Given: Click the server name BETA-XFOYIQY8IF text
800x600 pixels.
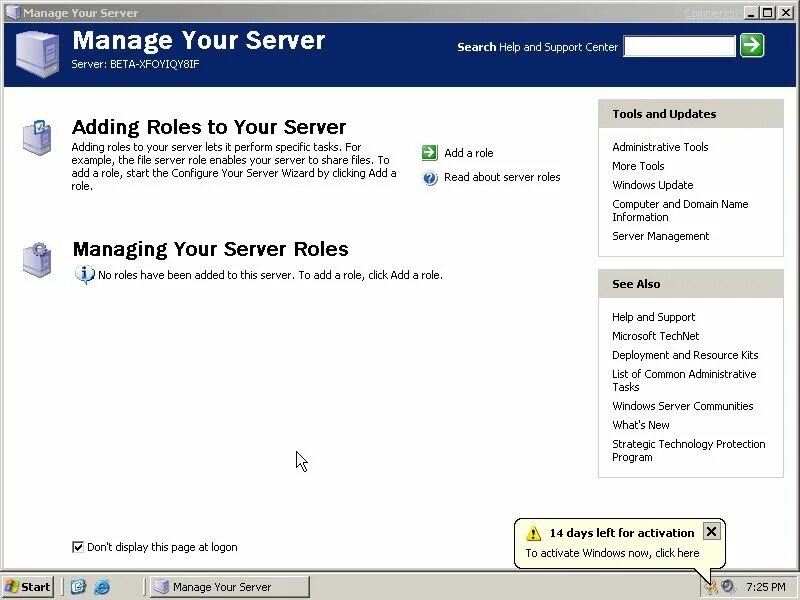Looking at the screenshot, I should (x=155, y=64).
